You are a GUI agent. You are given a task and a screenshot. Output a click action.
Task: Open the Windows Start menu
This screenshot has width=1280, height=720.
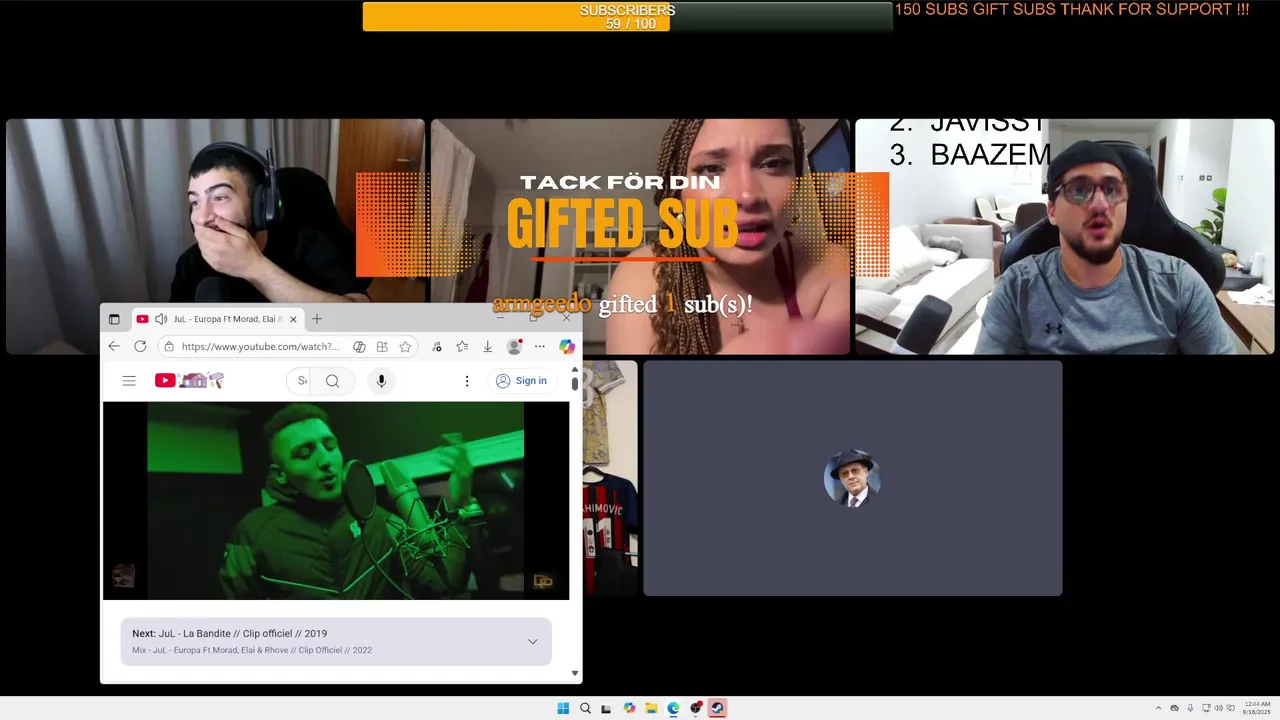(563, 708)
